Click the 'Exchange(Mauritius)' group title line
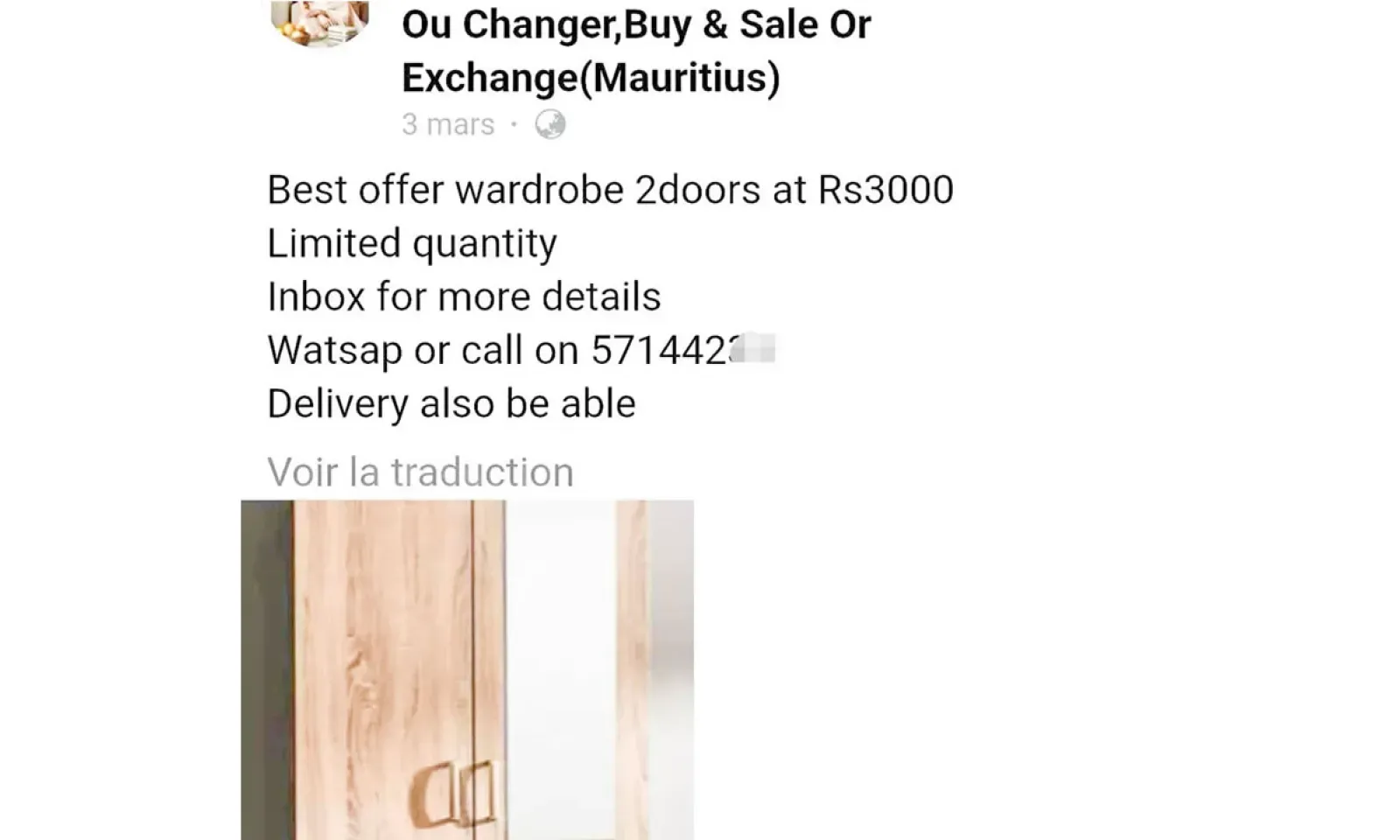 (591, 77)
